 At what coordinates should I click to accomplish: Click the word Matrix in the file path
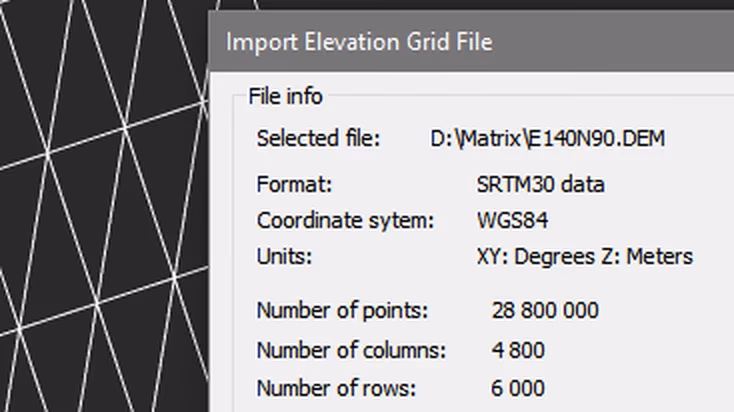coord(492,139)
